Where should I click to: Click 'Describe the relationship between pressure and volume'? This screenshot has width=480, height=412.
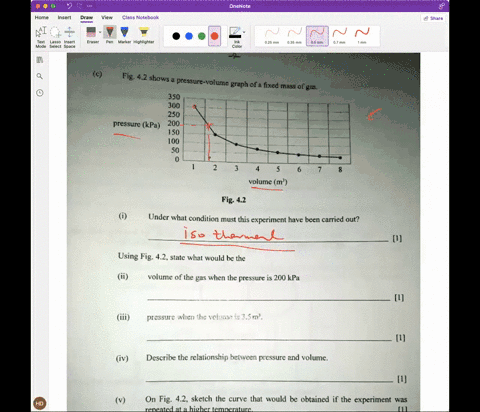pos(237,358)
